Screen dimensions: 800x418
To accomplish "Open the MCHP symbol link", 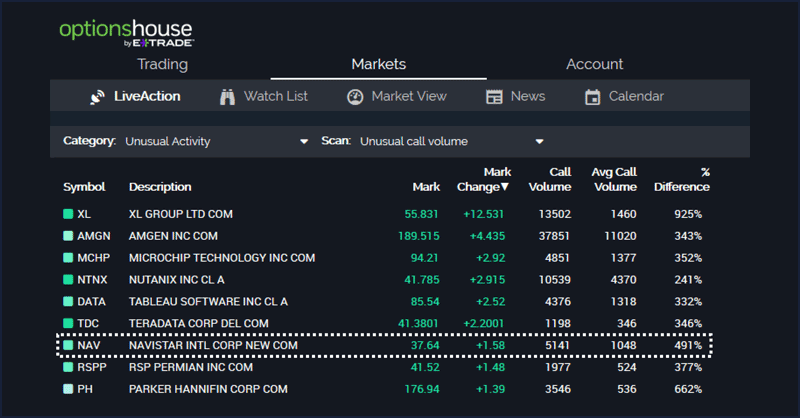I will point(93,258).
